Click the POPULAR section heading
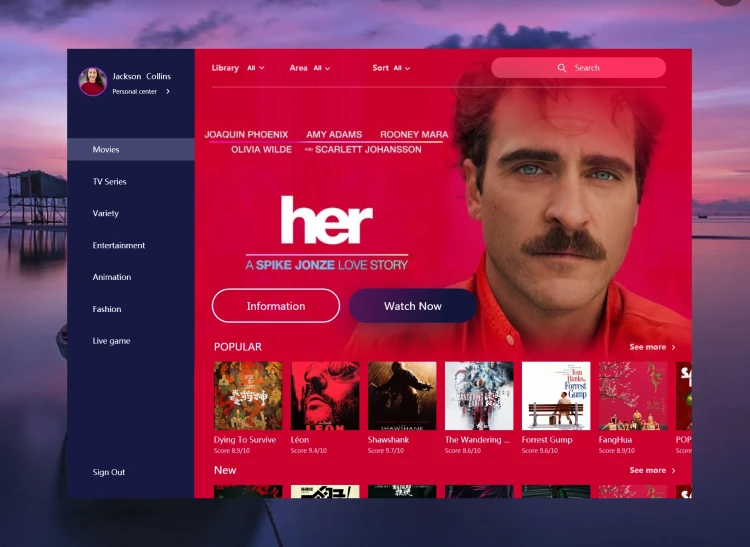750x547 pixels. point(238,347)
